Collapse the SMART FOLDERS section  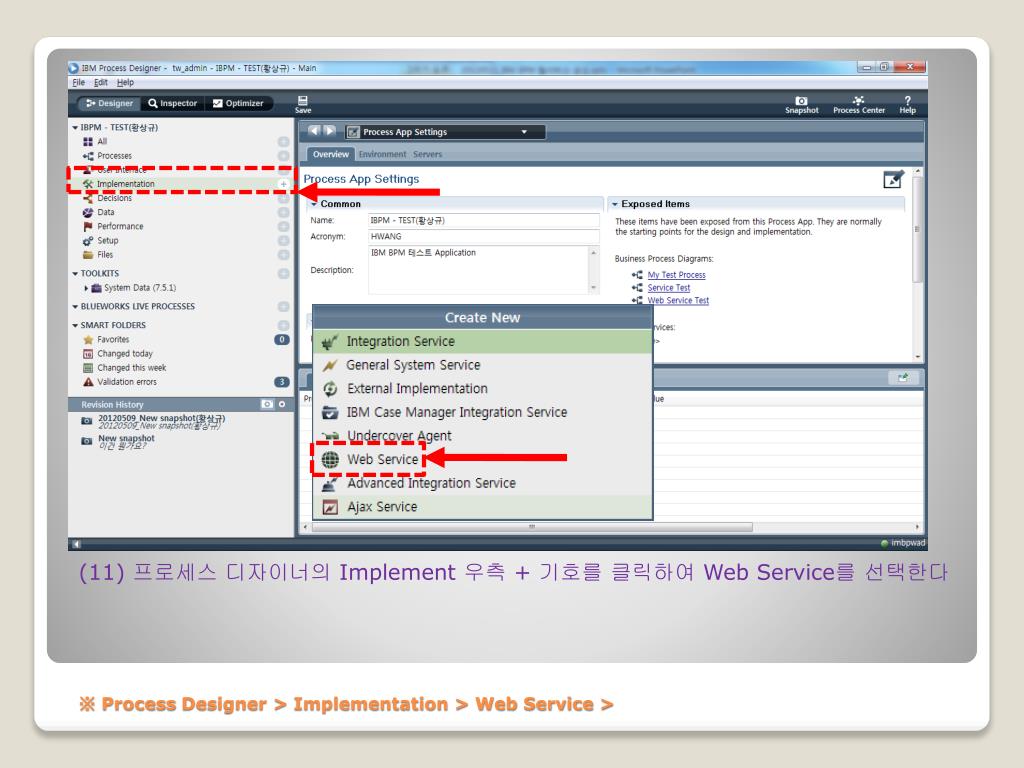point(75,325)
